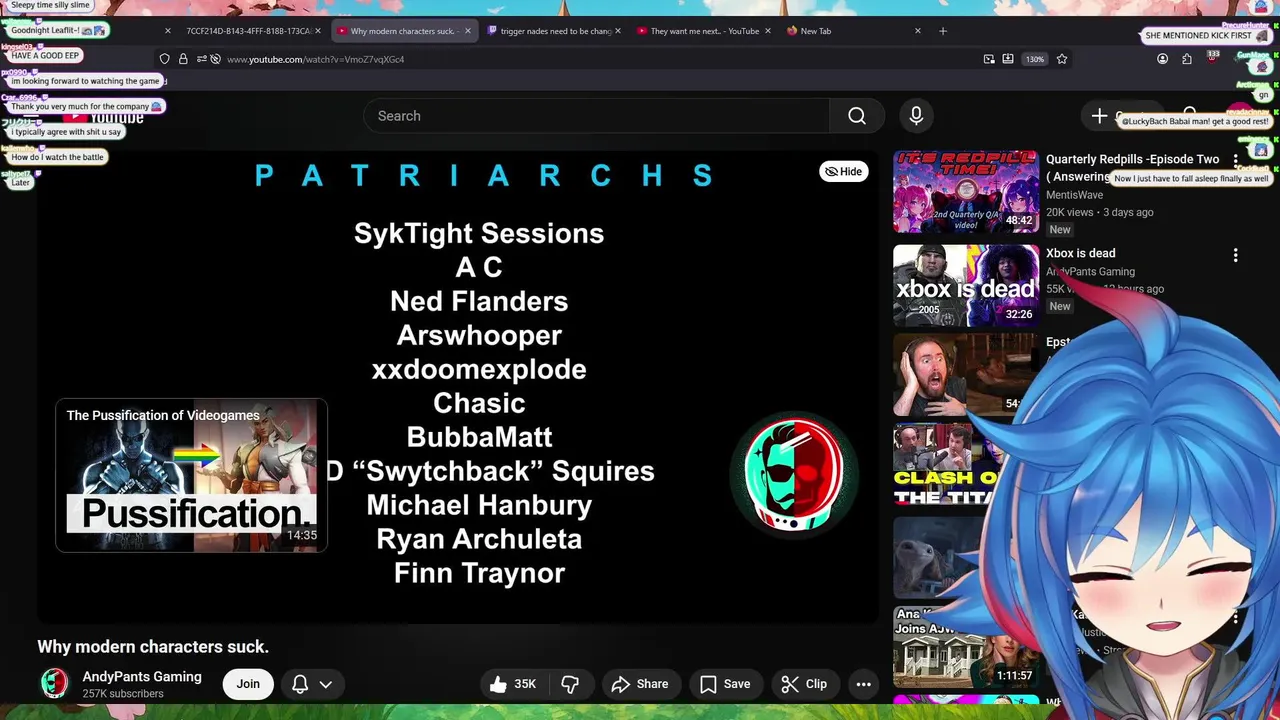The height and width of the screenshot is (720, 1280).
Task: Click the 130% zoom level indicator
Action: click(x=1035, y=59)
